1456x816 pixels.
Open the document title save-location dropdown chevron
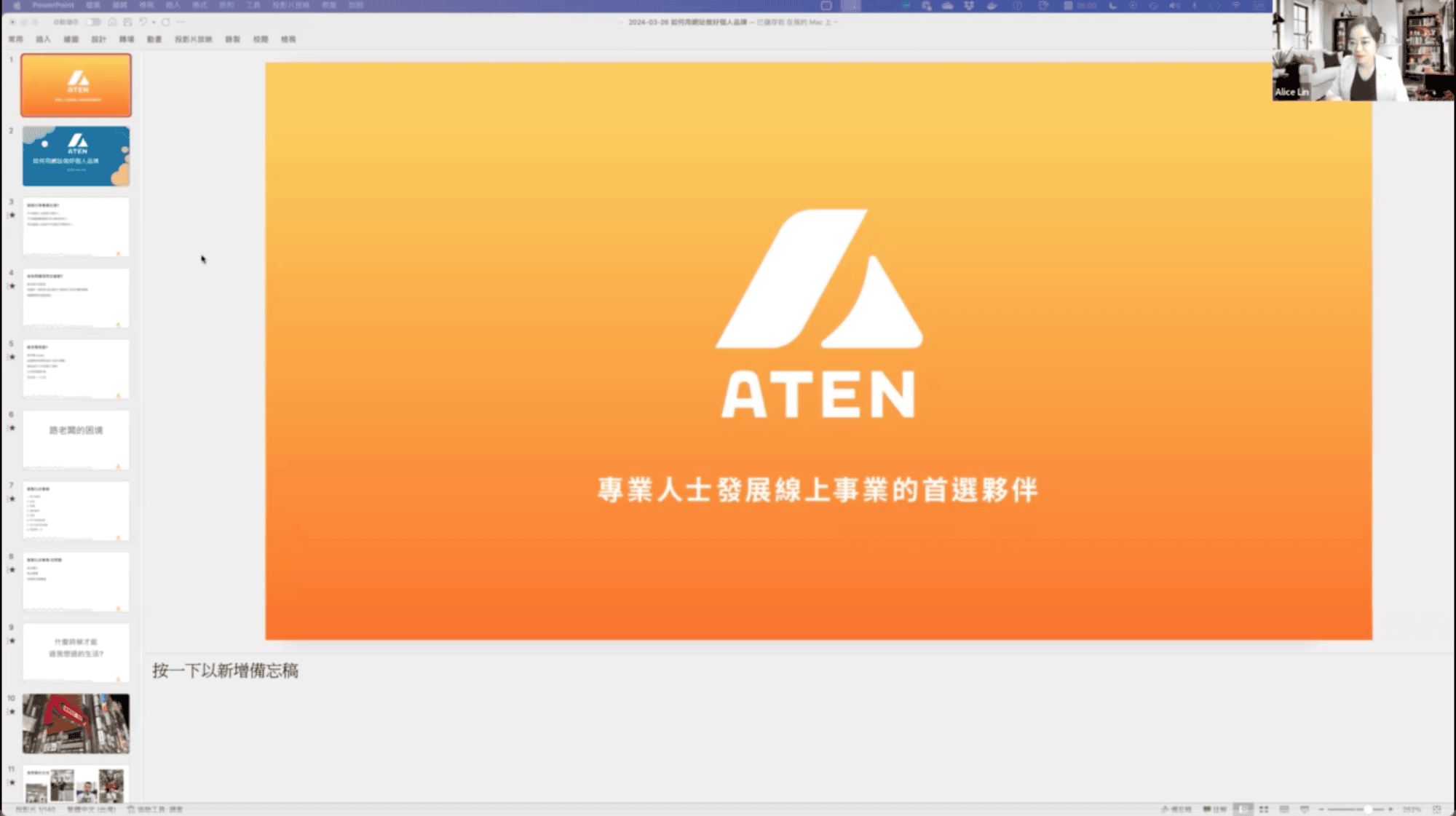coord(836,23)
